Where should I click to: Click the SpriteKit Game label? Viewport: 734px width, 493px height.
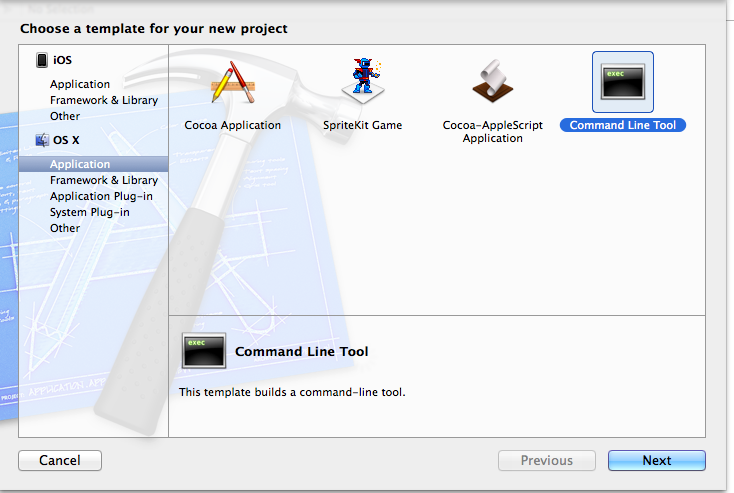coord(362,125)
